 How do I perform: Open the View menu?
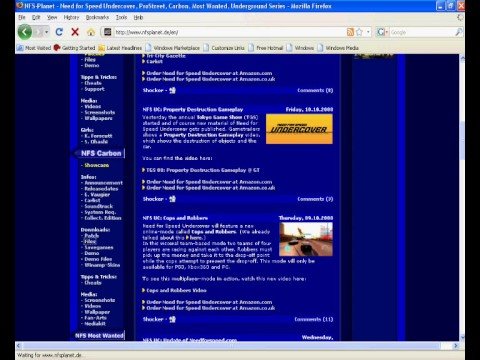[52, 17]
